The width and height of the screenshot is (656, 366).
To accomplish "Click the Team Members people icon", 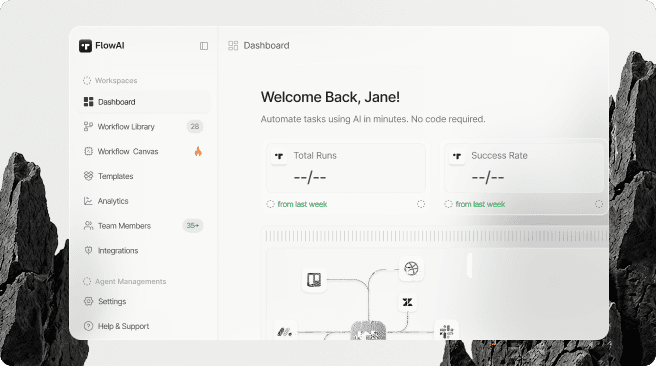I will click(x=88, y=225).
